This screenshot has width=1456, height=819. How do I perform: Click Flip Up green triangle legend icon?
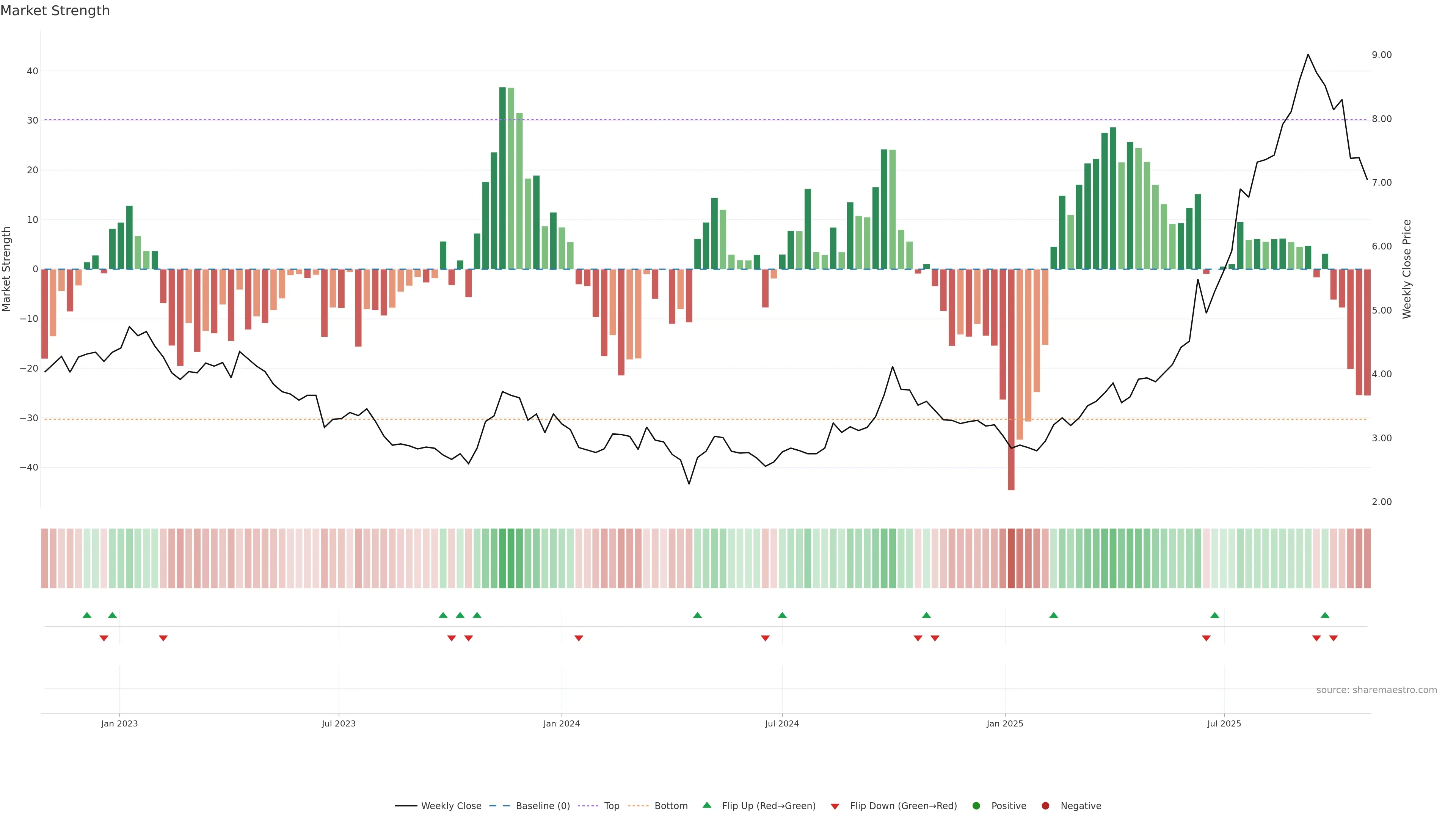[706, 805]
